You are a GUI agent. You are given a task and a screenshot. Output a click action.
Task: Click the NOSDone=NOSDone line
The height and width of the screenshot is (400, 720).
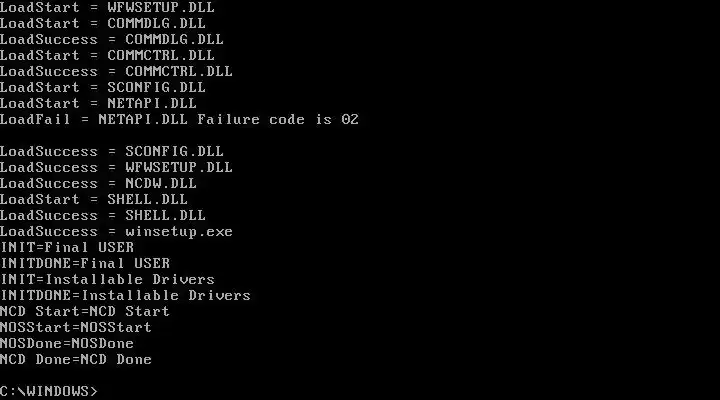(67, 344)
